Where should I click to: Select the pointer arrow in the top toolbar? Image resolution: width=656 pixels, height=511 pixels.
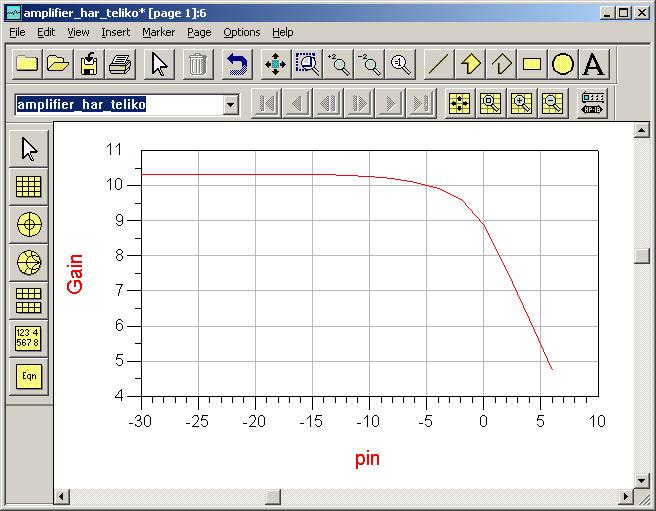159,64
